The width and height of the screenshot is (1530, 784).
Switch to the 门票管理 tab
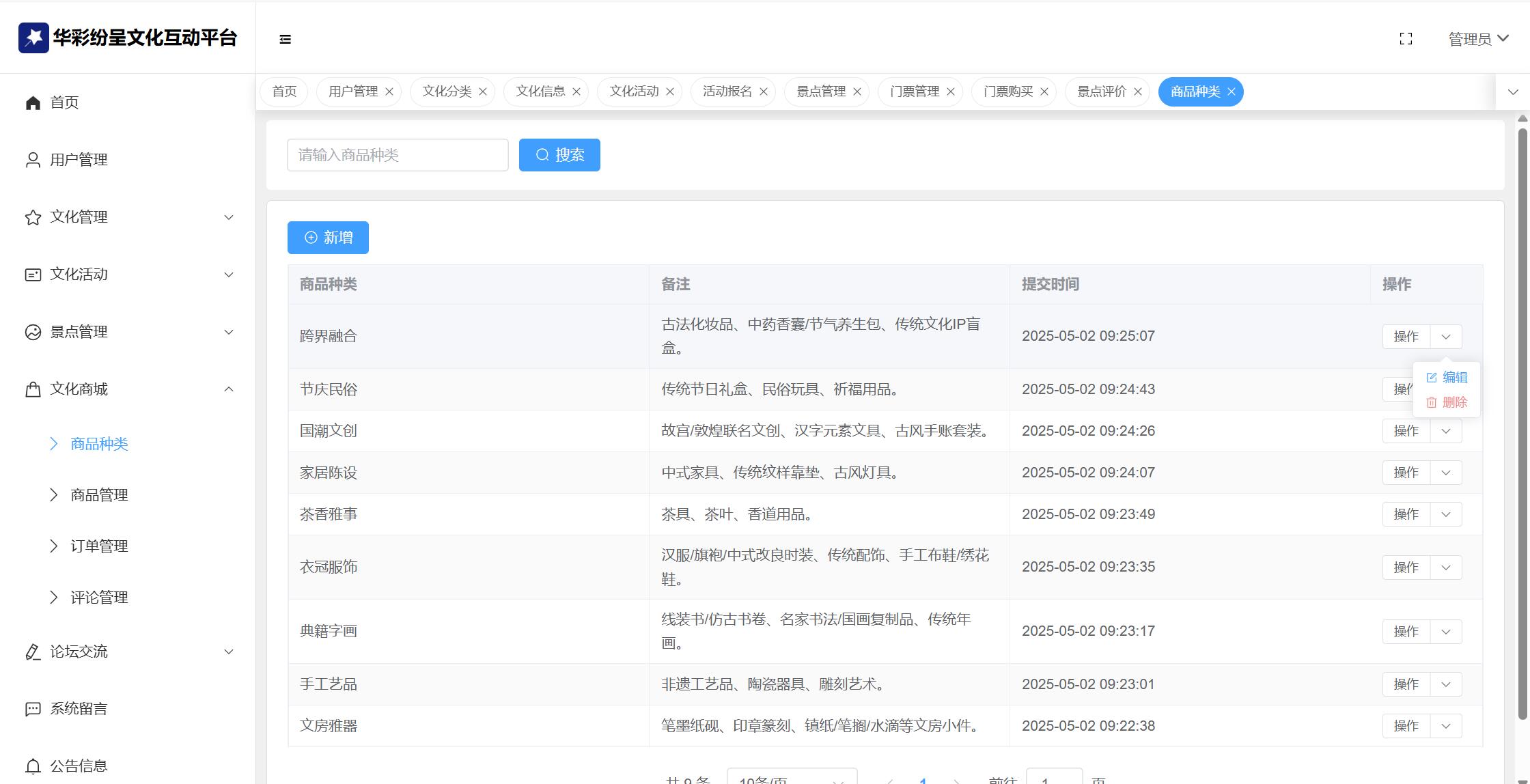(x=915, y=92)
